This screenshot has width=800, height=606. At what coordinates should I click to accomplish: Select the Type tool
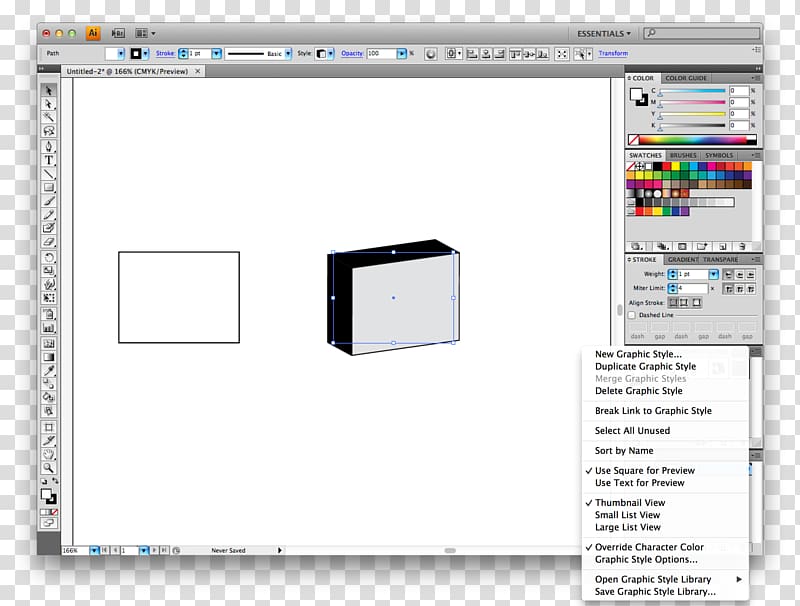click(x=48, y=160)
